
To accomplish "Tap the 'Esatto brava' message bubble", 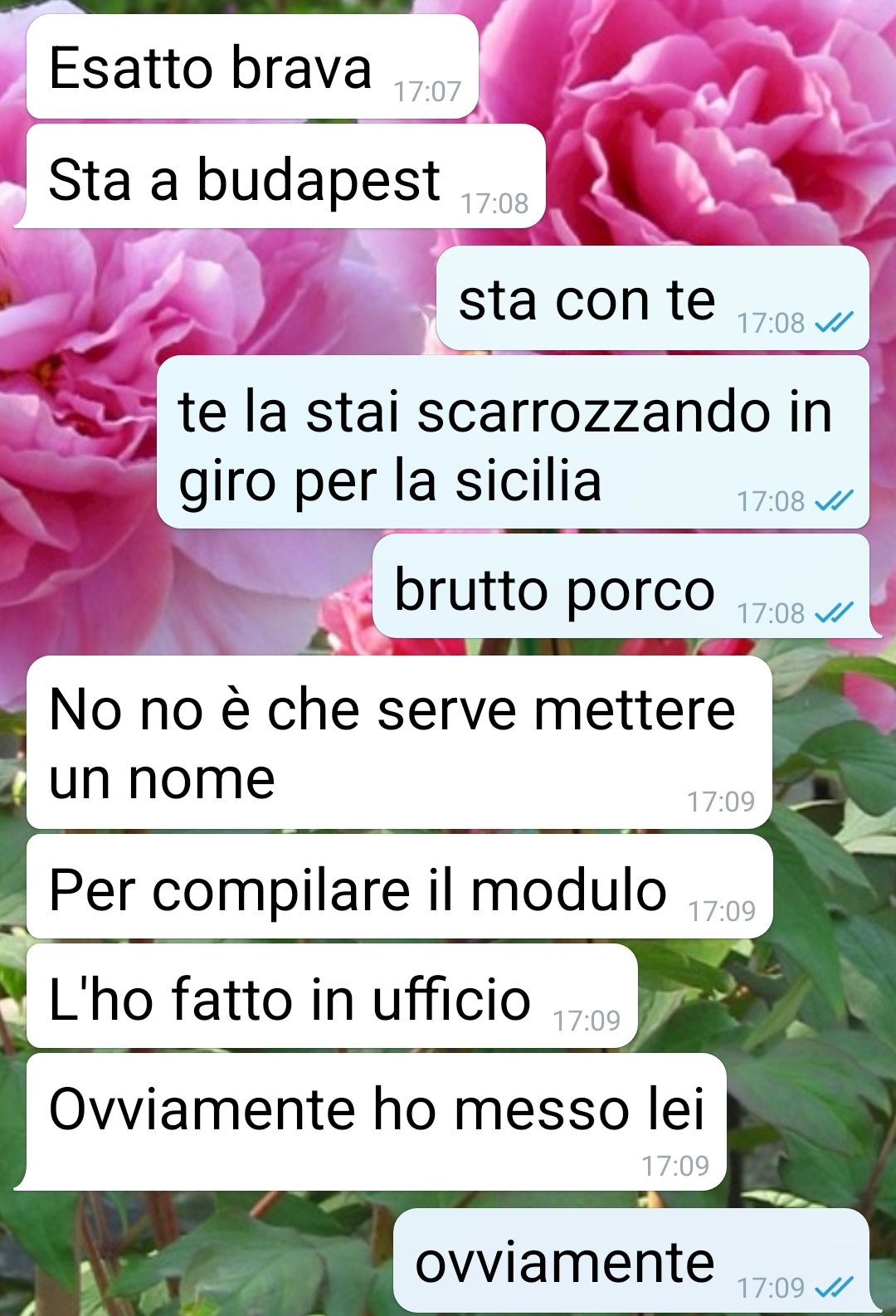I will click(x=252, y=66).
